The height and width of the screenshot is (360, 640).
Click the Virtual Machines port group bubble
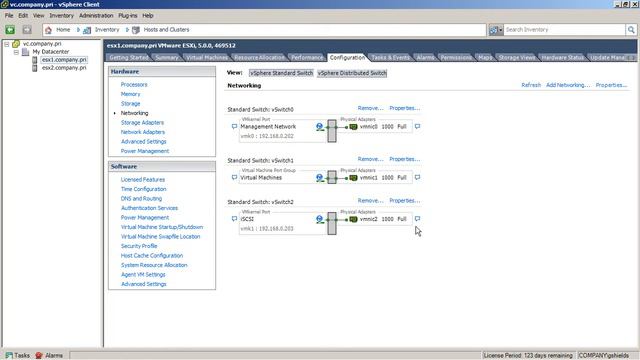(x=234, y=178)
